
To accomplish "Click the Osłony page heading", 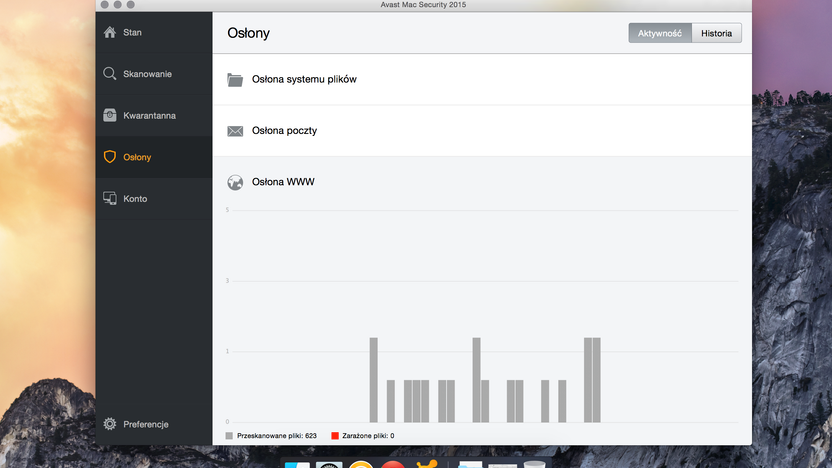I will (x=248, y=33).
